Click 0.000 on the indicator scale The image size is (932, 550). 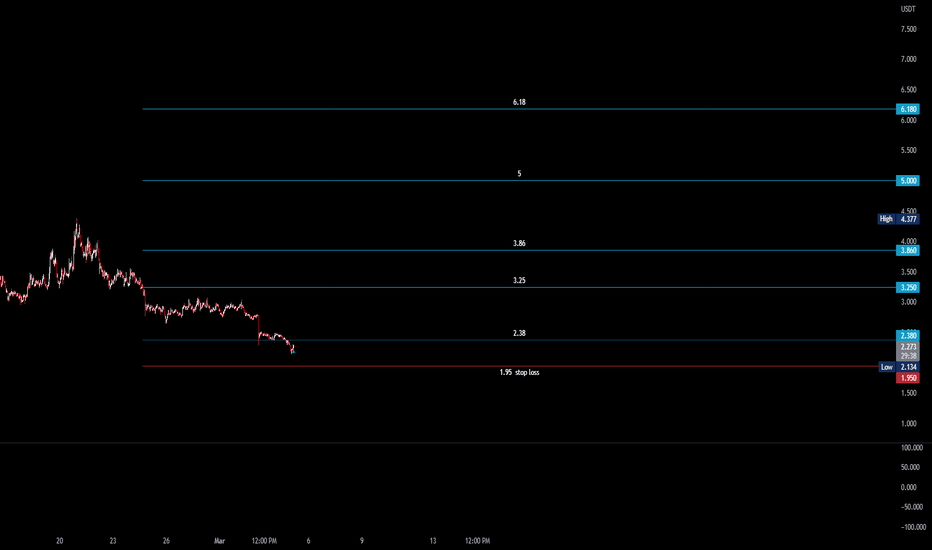pos(908,488)
